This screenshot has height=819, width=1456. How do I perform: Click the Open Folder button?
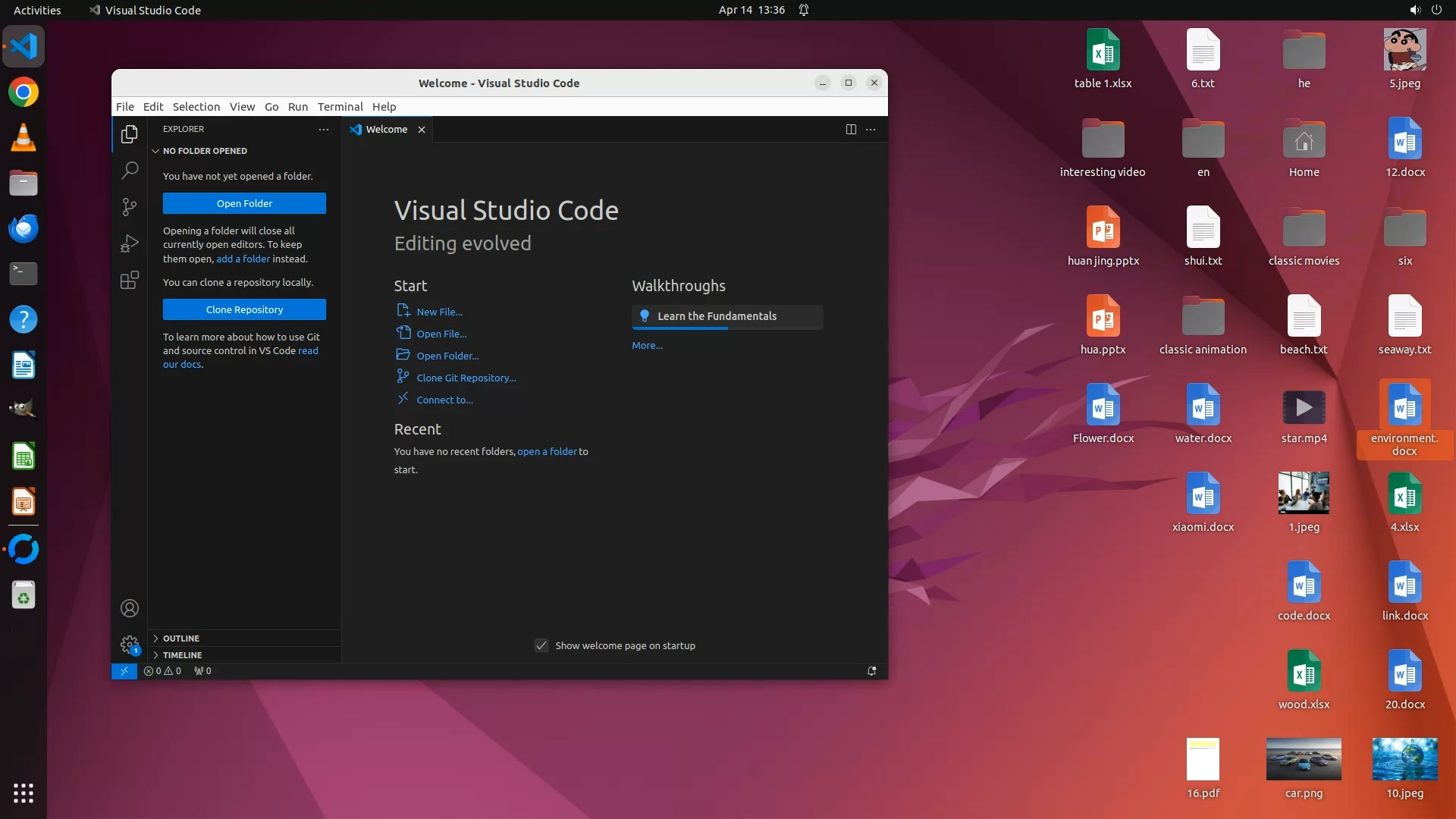244,203
